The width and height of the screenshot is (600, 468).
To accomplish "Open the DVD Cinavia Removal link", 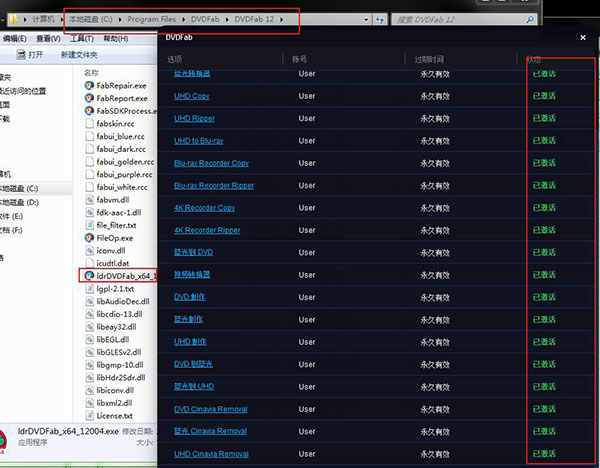I will click(210, 409).
